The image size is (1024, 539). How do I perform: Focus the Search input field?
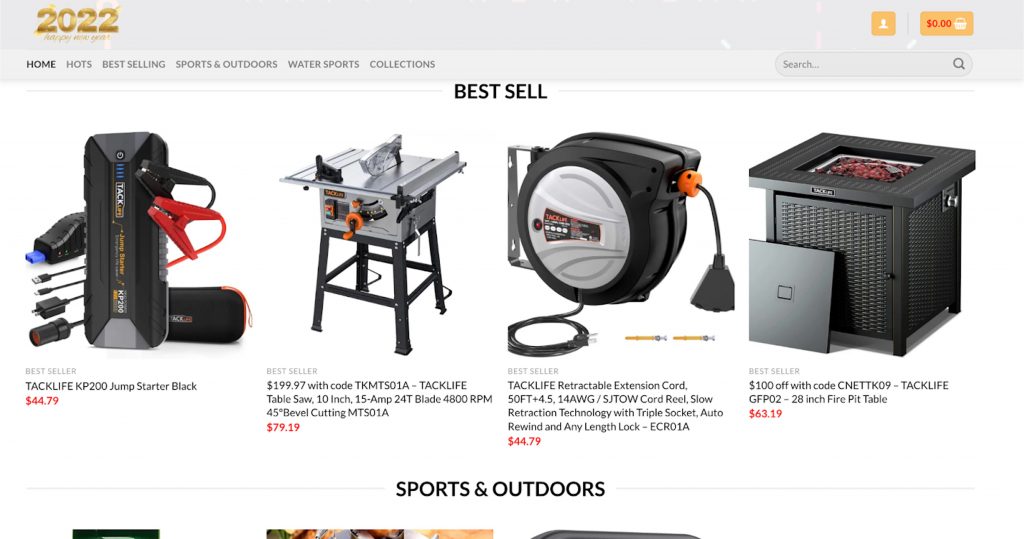tap(873, 64)
